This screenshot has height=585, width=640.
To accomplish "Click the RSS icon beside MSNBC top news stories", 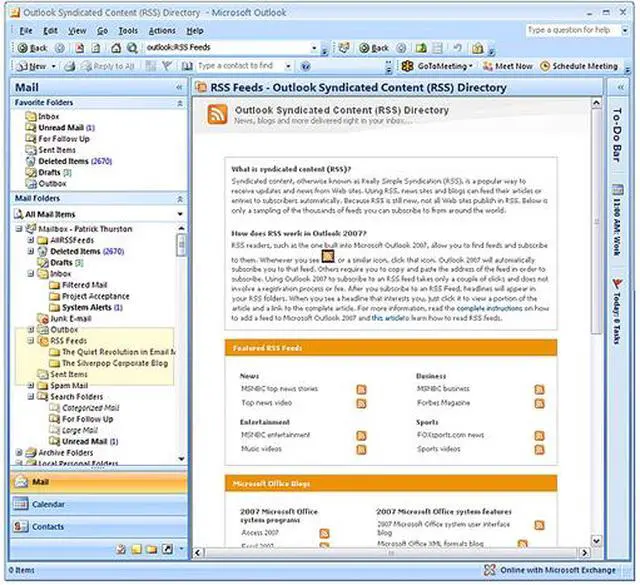I will click(361, 389).
